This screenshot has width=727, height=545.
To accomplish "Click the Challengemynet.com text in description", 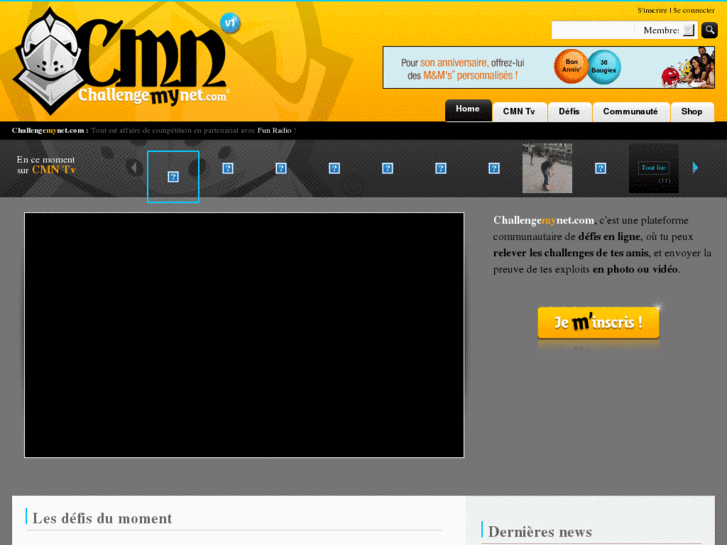I will click(x=543, y=220).
